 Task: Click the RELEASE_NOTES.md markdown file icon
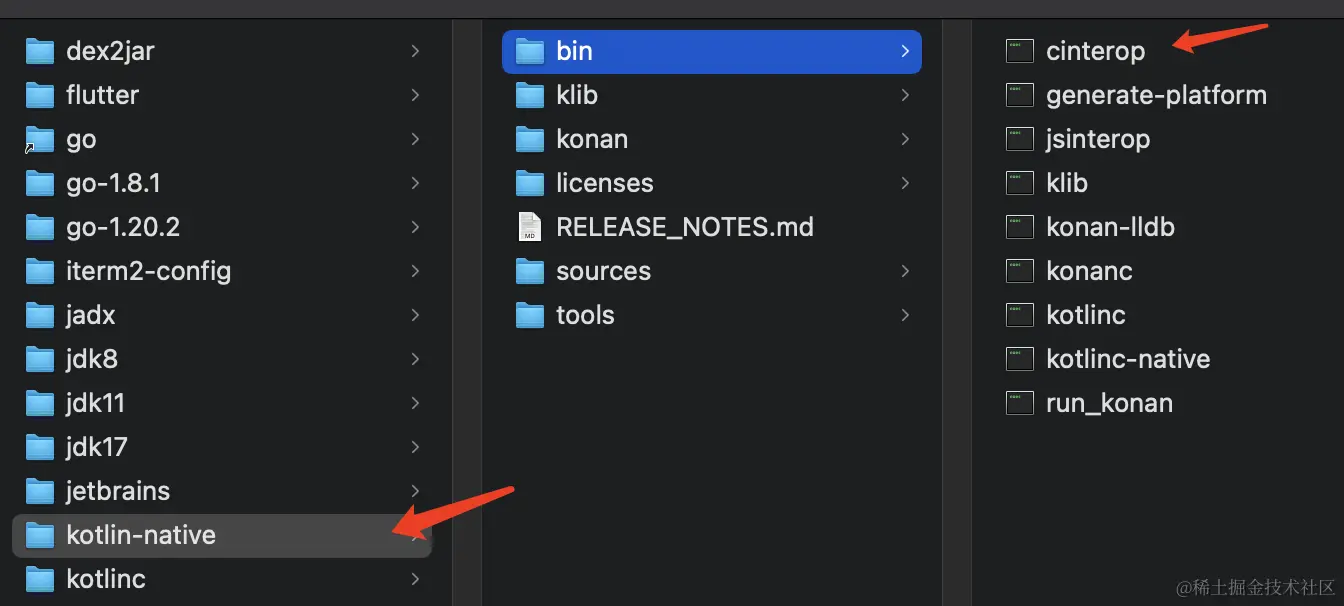coord(529,227)
